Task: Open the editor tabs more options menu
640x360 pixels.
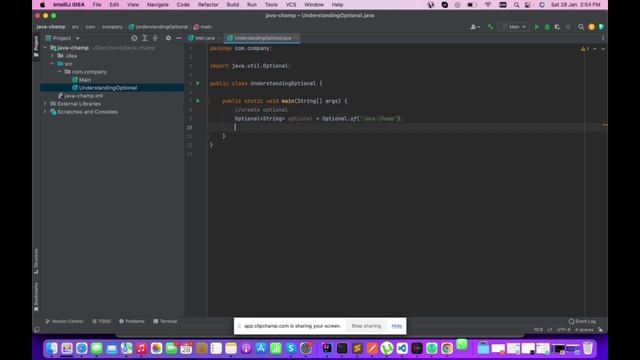Action: (603, 38)
